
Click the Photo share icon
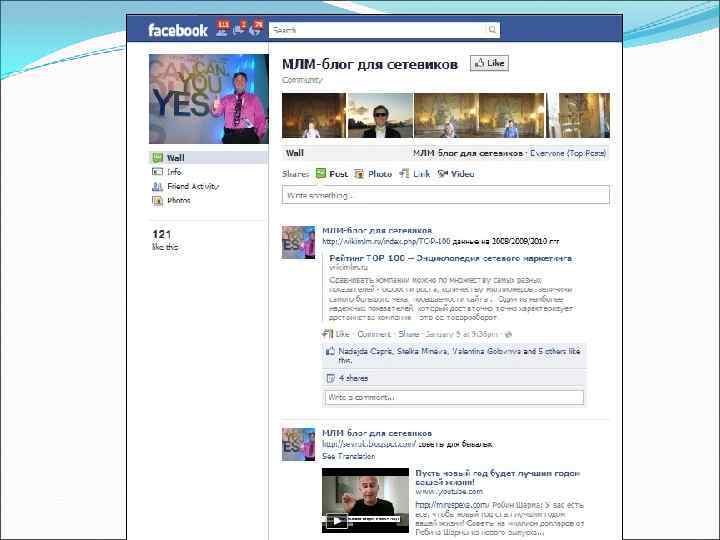tap(360, 174)
